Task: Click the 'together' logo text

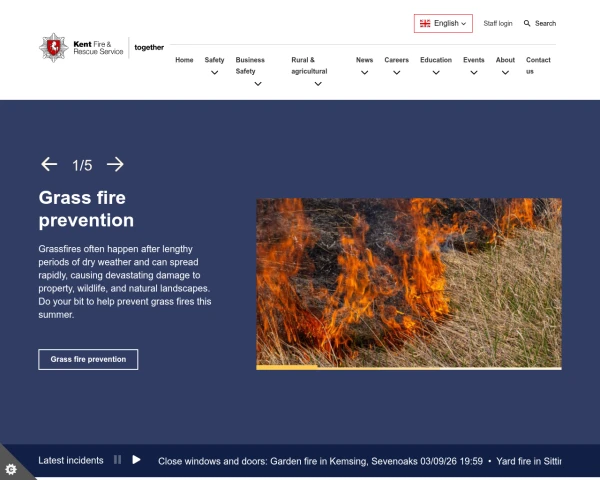Action: pyautogui.click(x=149, y=47)
